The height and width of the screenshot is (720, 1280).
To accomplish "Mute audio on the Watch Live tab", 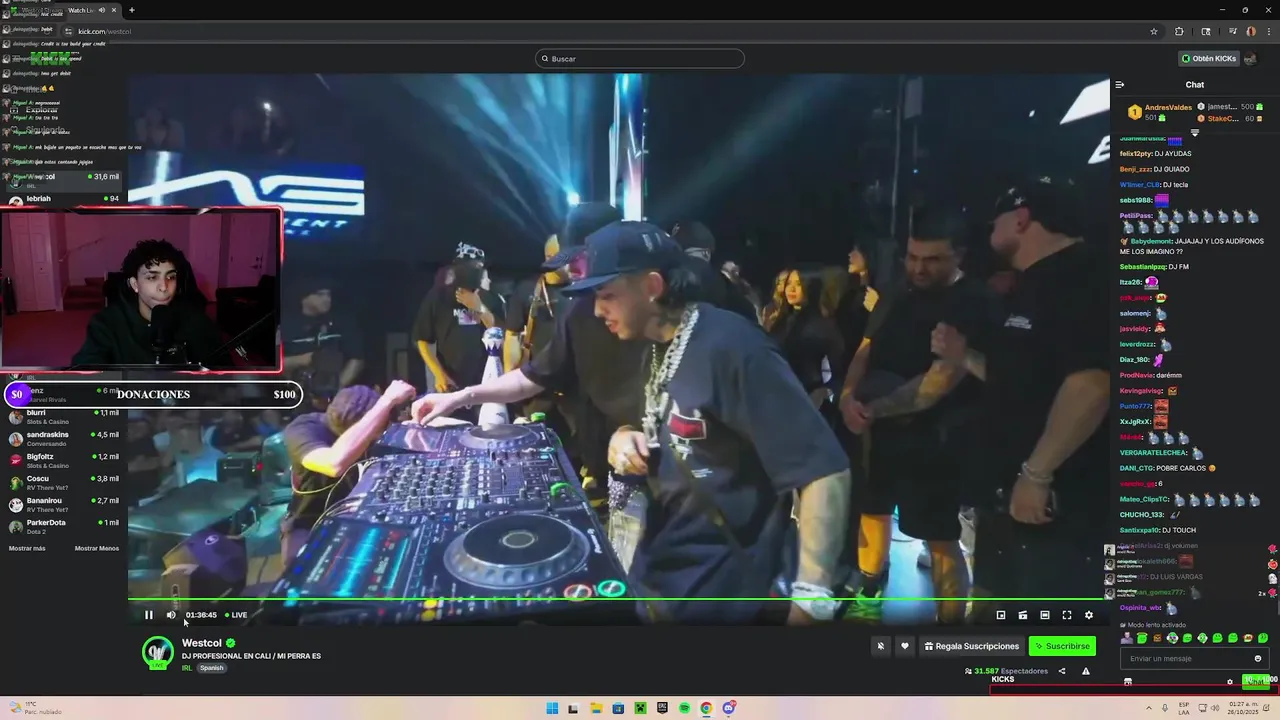I will [x=103, y=10].
